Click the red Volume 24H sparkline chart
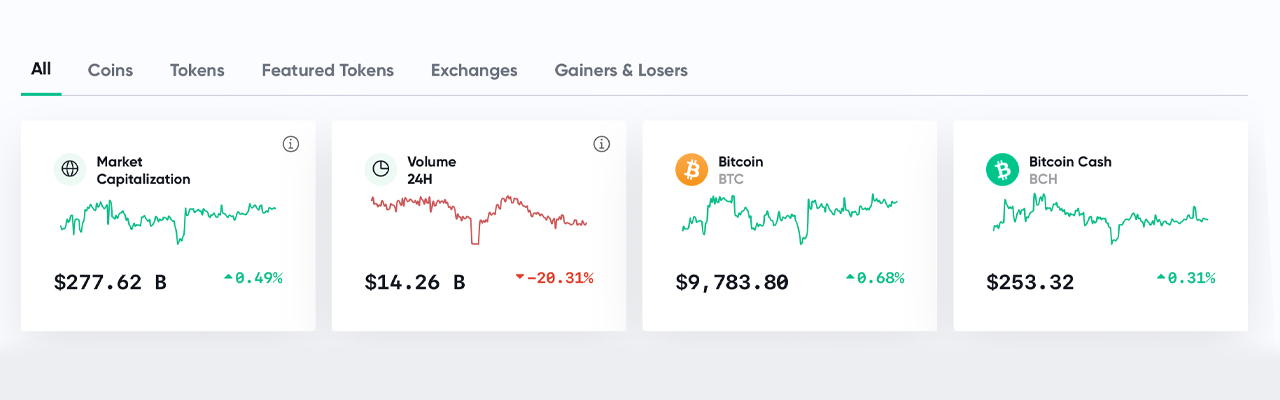Screen dimensions: 1280x400 479,219
